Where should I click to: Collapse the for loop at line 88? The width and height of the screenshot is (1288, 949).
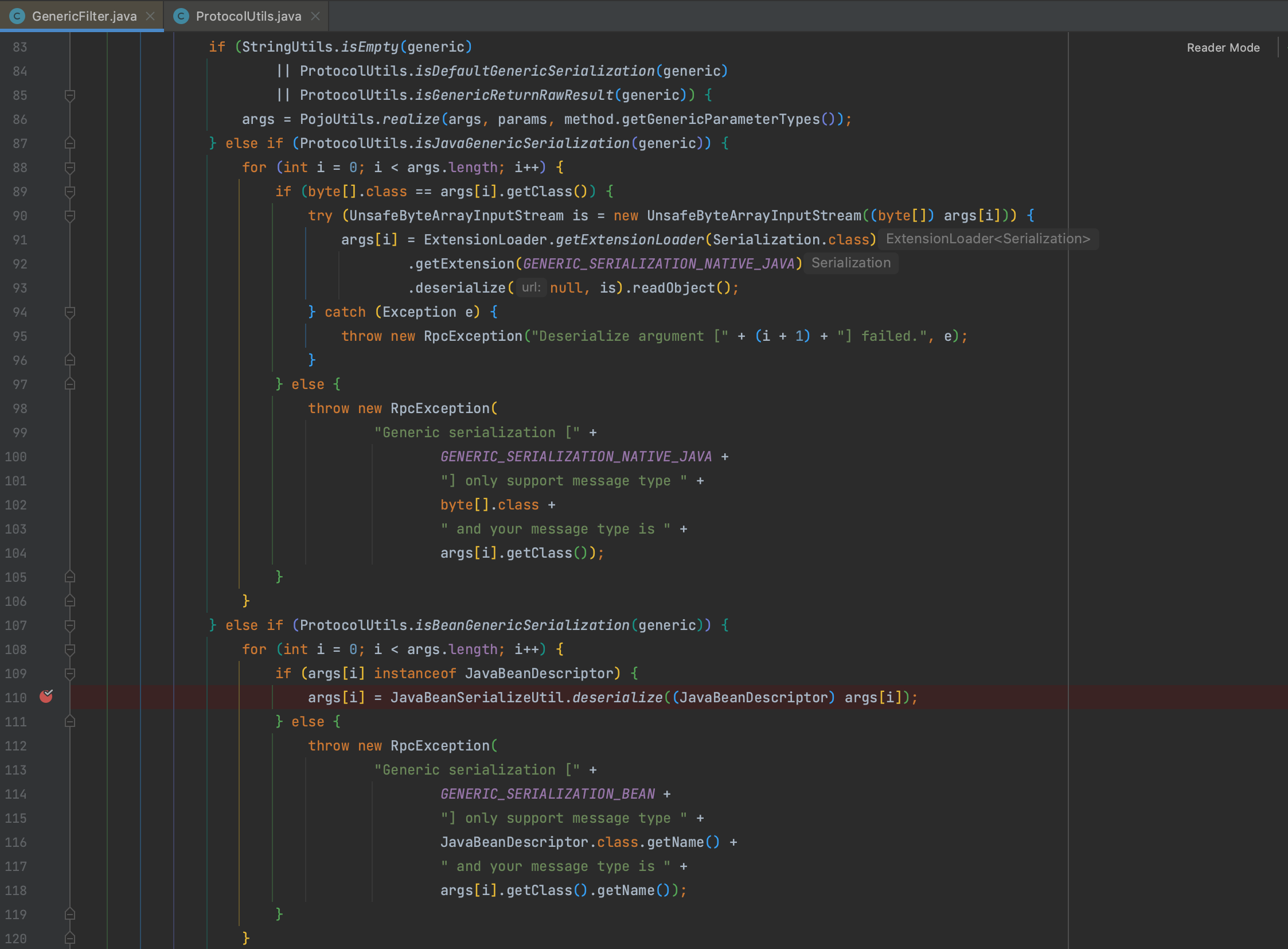point(70,168)
